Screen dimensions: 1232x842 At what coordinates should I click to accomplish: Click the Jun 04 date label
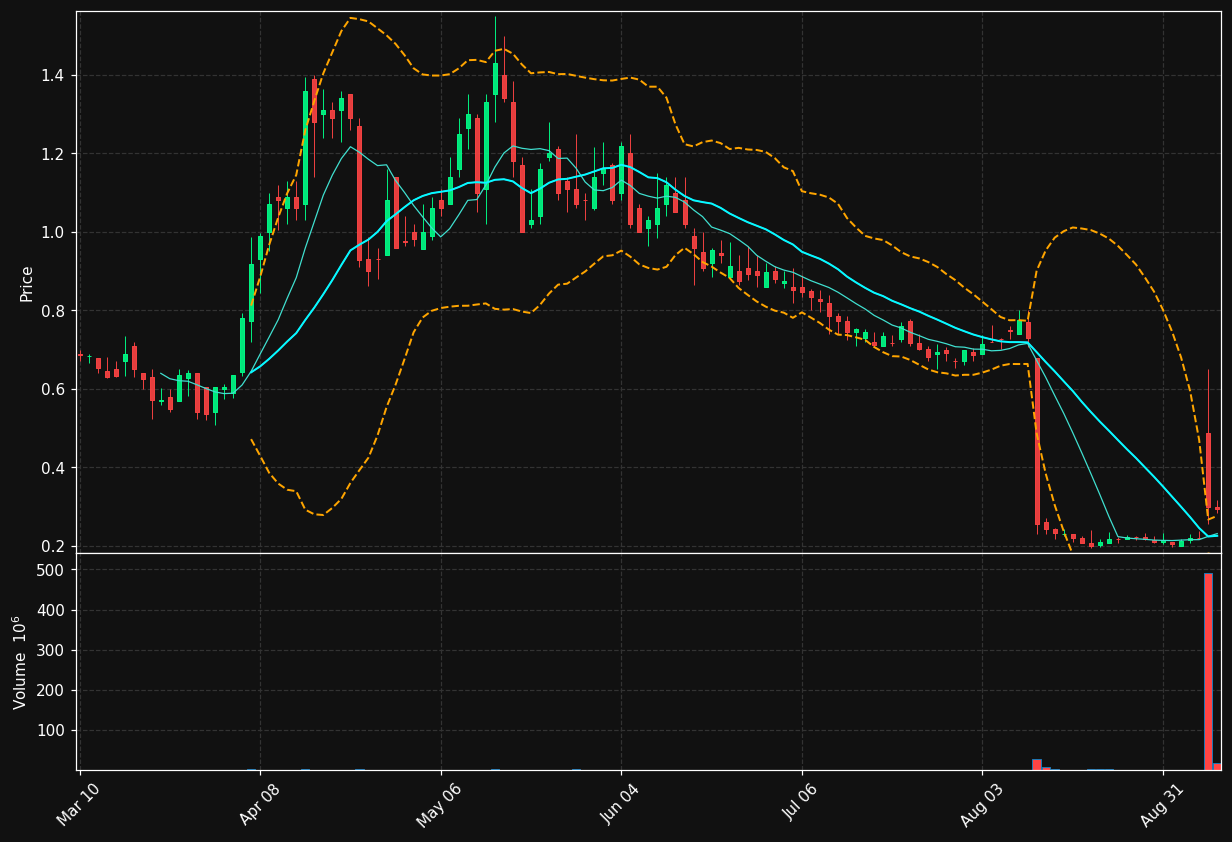coord(619,804)
